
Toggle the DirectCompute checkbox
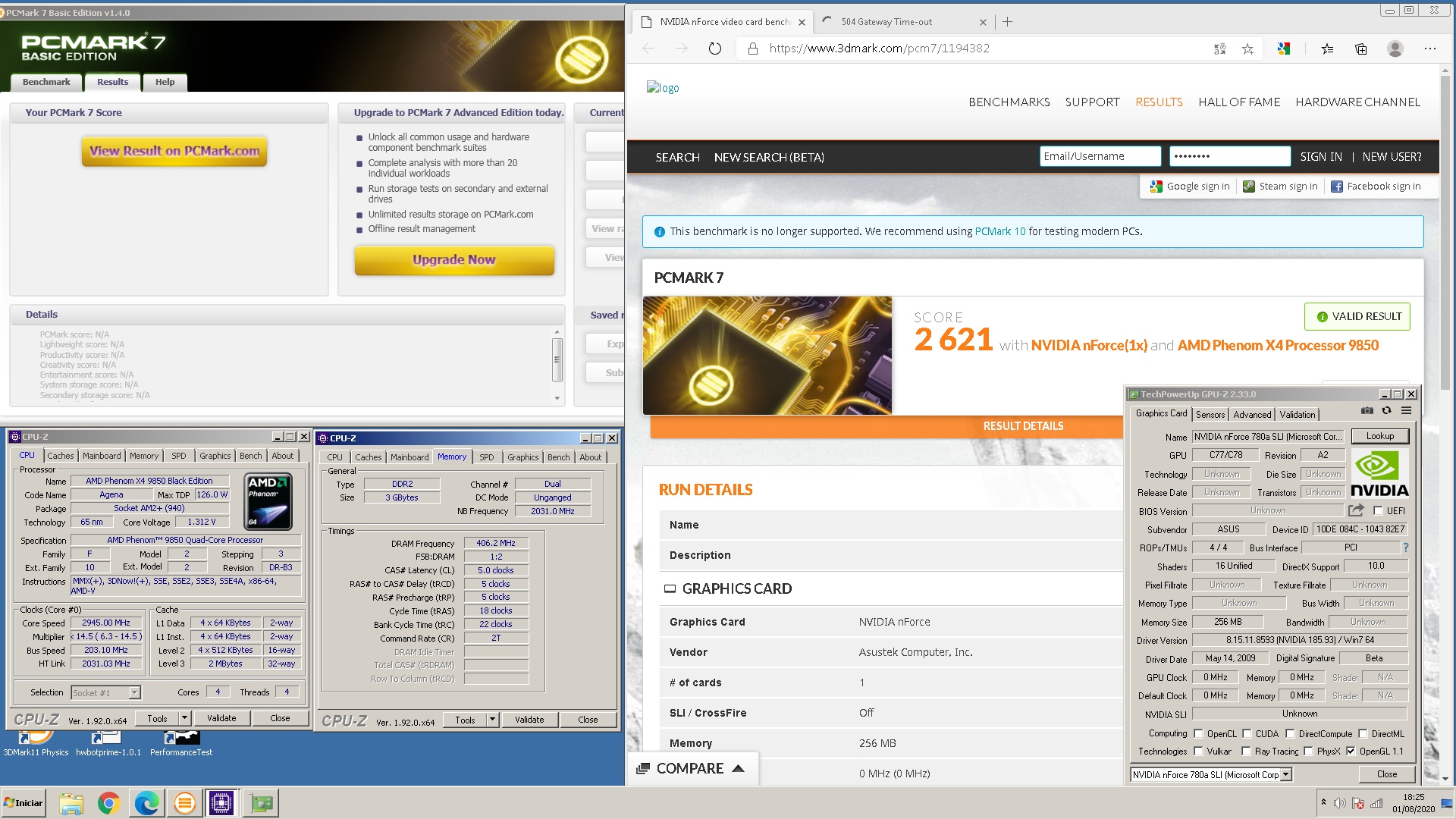point(1289,733)
